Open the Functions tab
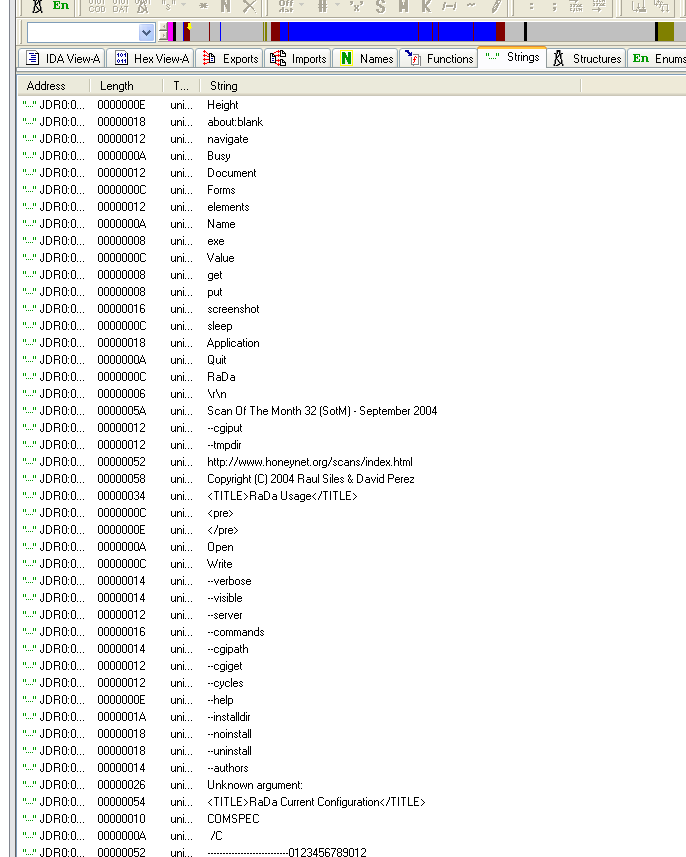686x857 pixels. (439, 58)
